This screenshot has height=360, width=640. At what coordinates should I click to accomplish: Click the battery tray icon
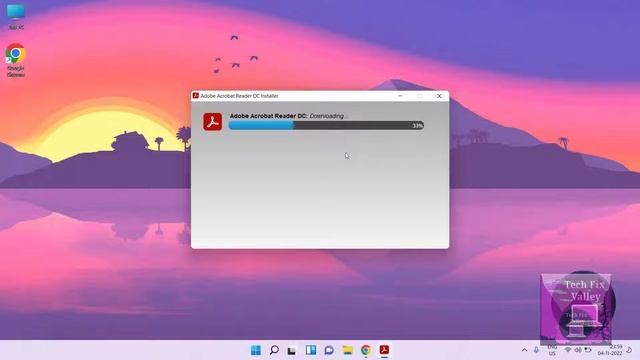[x=588, y=350]
